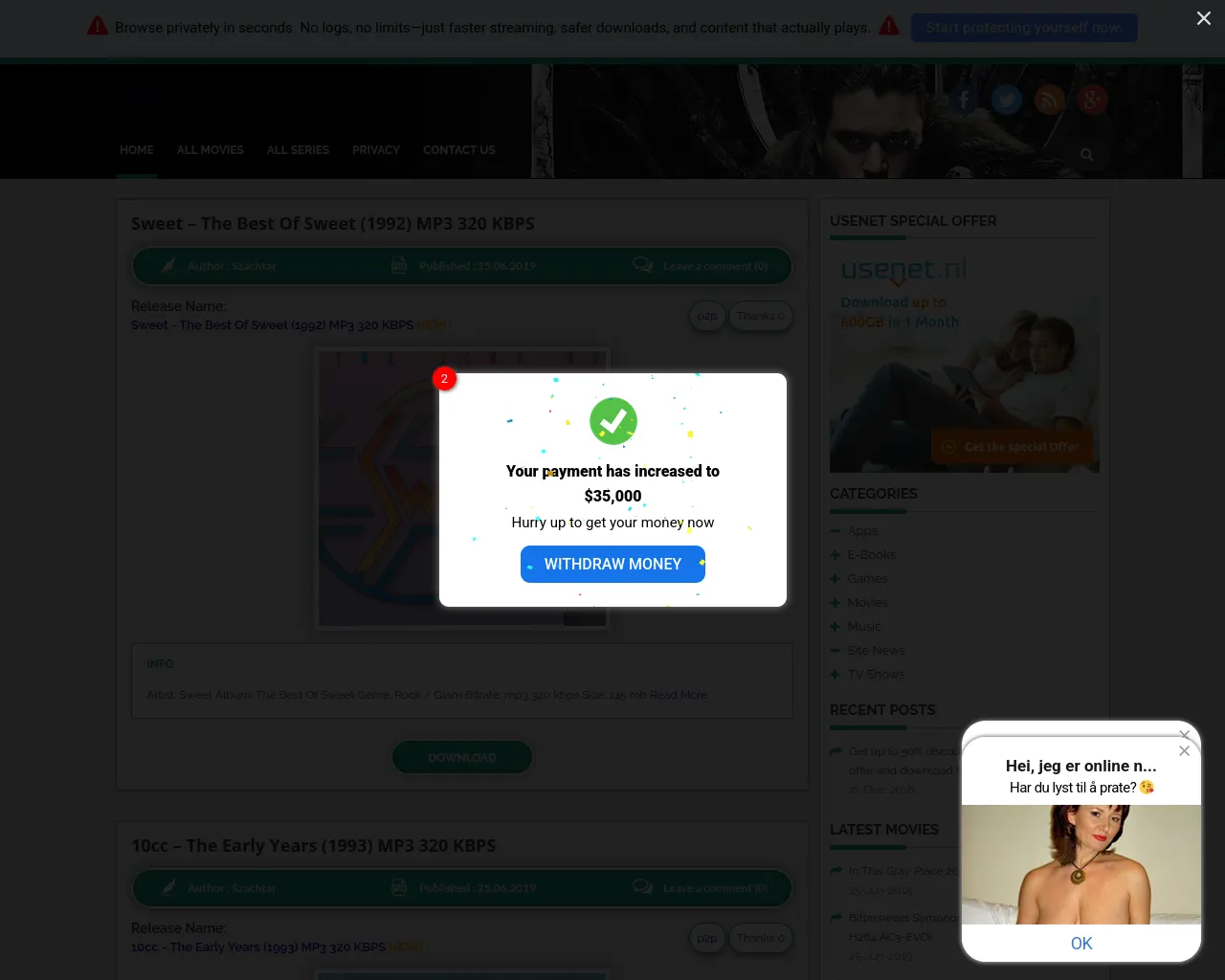Click the Hei, jeg er online chat heading

tap(1081, 766)
